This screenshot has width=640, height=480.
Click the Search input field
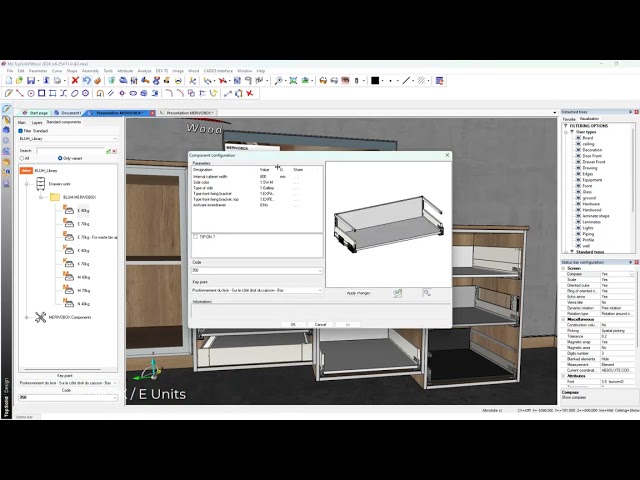(70, 150)
